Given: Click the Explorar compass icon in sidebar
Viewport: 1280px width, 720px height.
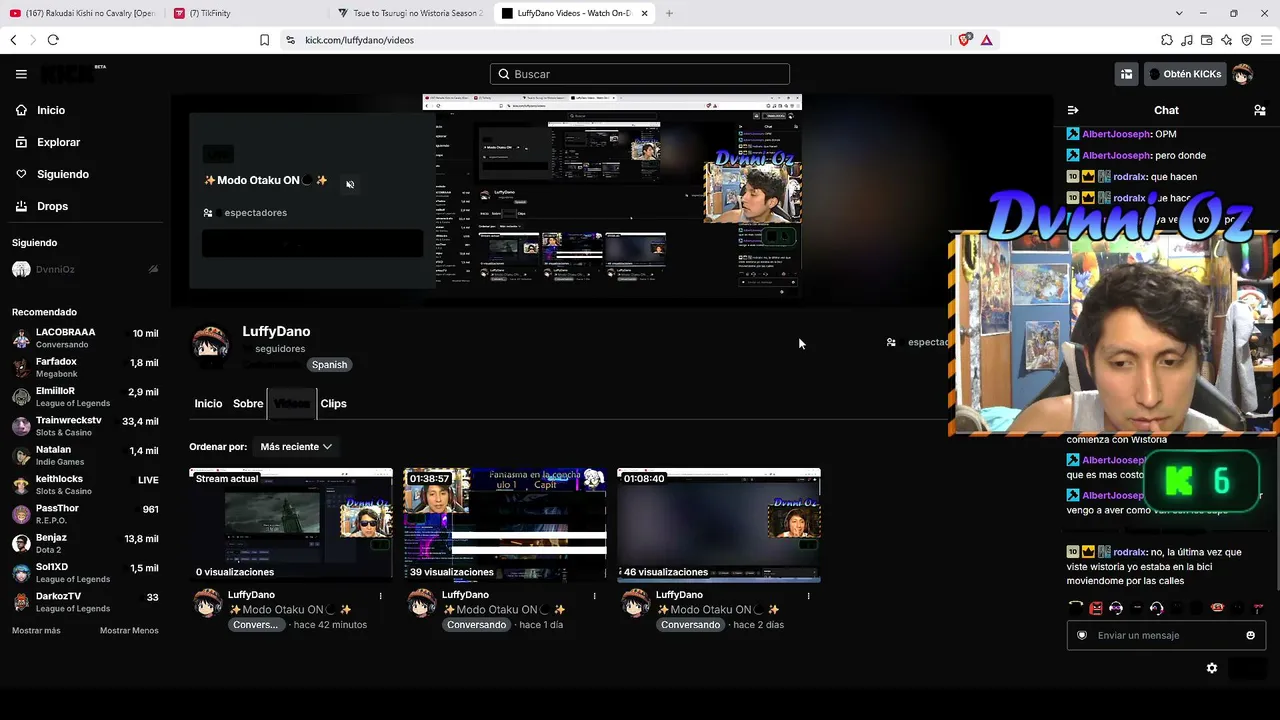Looking at the screenshot, I should 21,142.
